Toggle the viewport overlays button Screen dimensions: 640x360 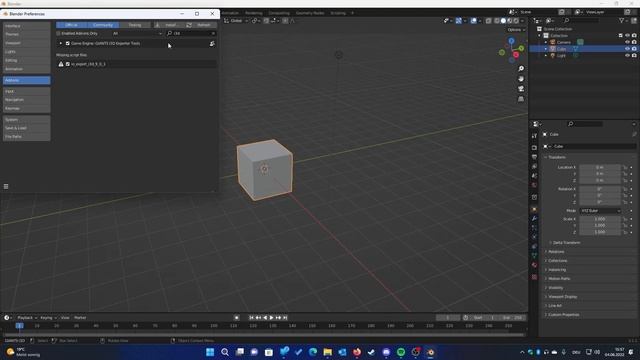pos(473,21)
